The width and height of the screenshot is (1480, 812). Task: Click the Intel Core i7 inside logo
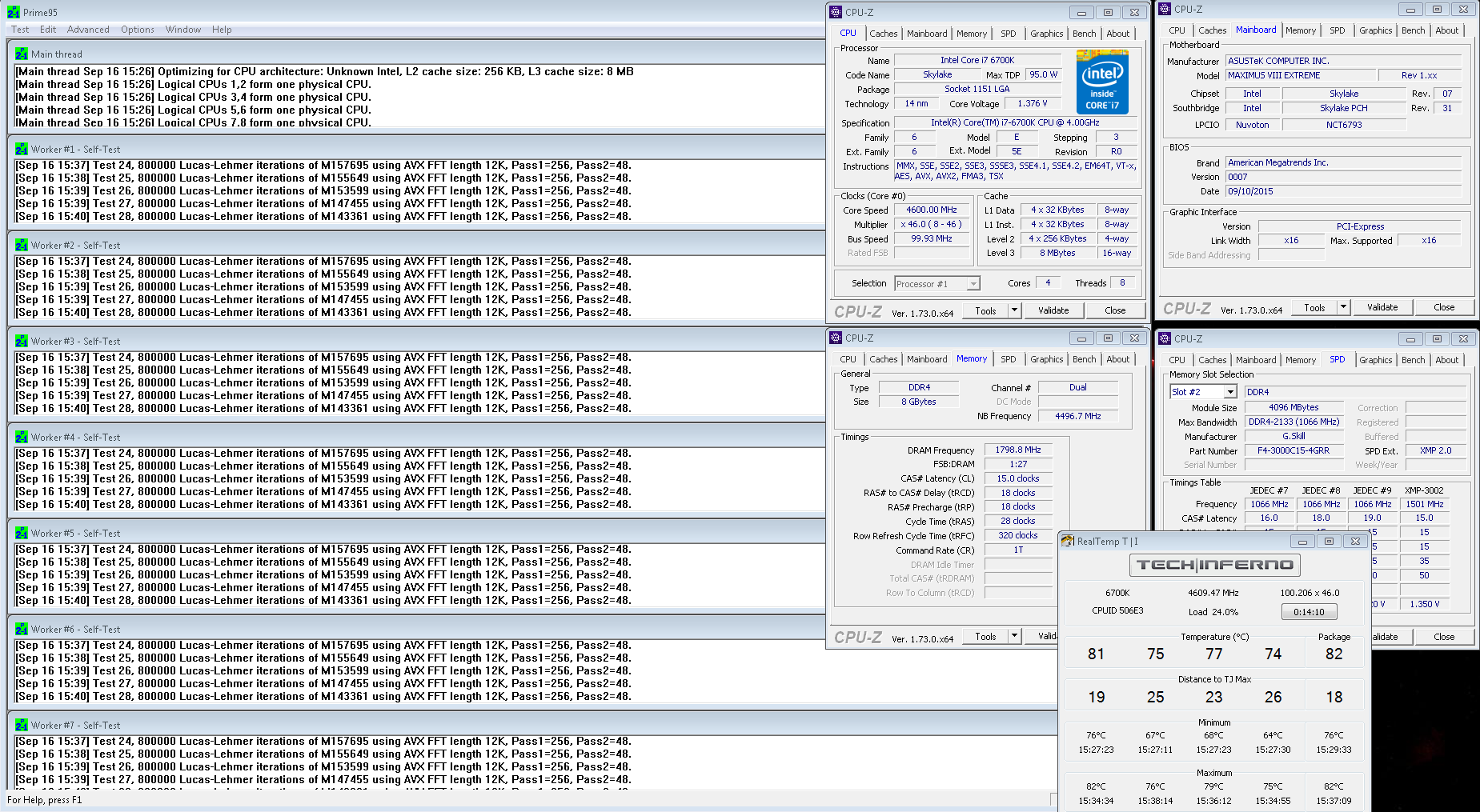[x=1102, y=82]
